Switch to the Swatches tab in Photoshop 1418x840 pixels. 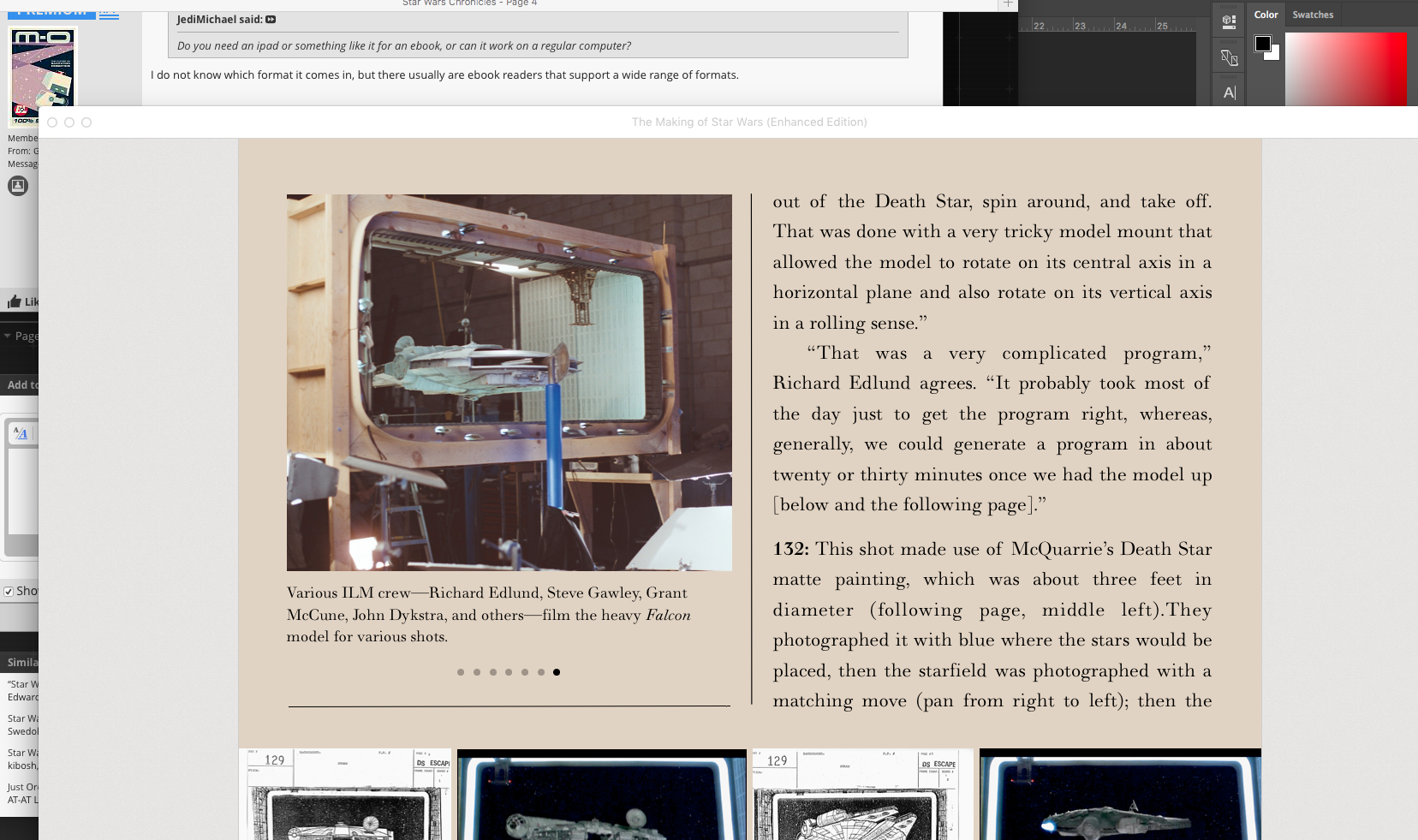pos(1313,15)
